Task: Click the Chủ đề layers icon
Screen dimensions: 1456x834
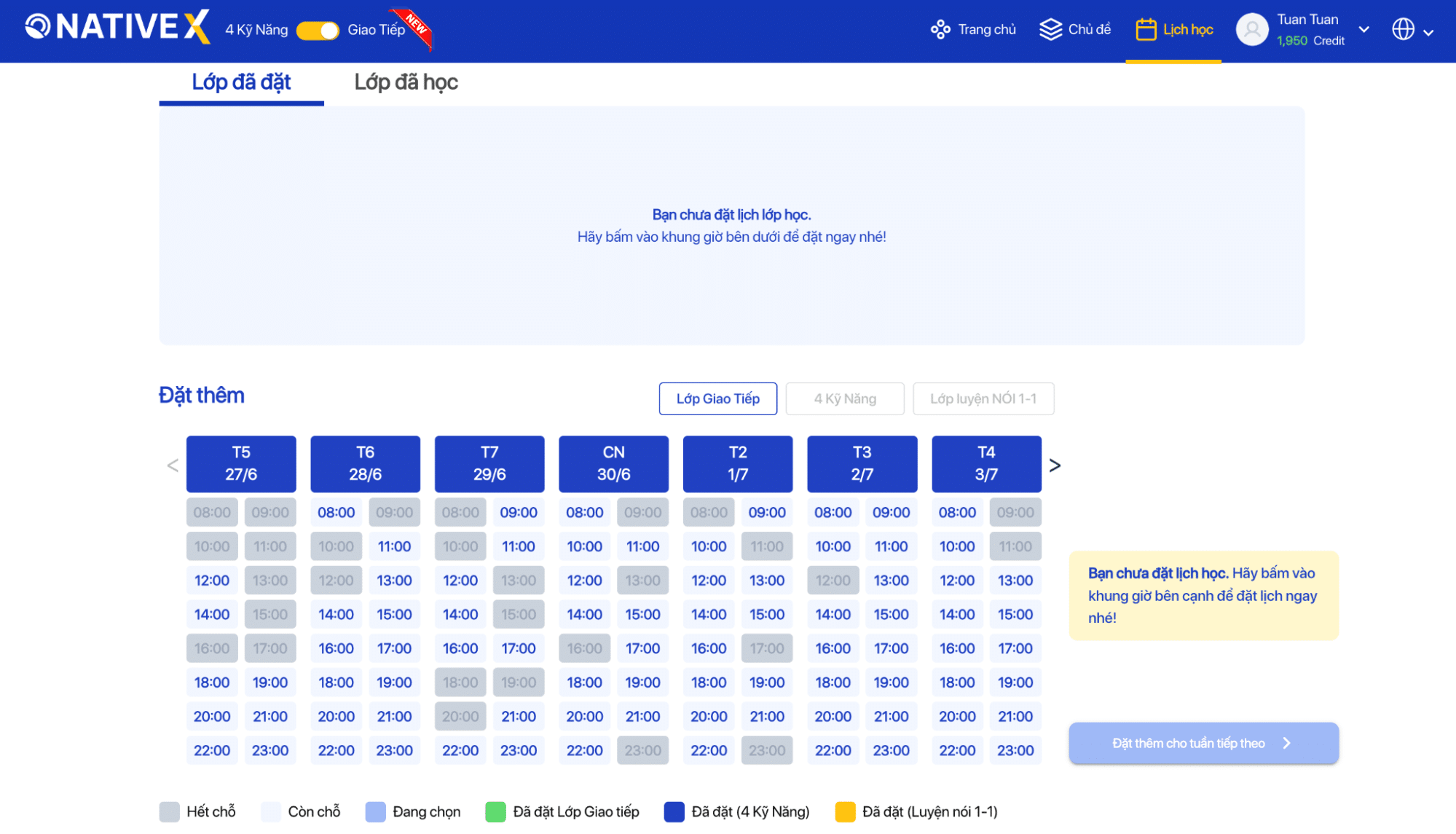Action: tap(1050, 30)
